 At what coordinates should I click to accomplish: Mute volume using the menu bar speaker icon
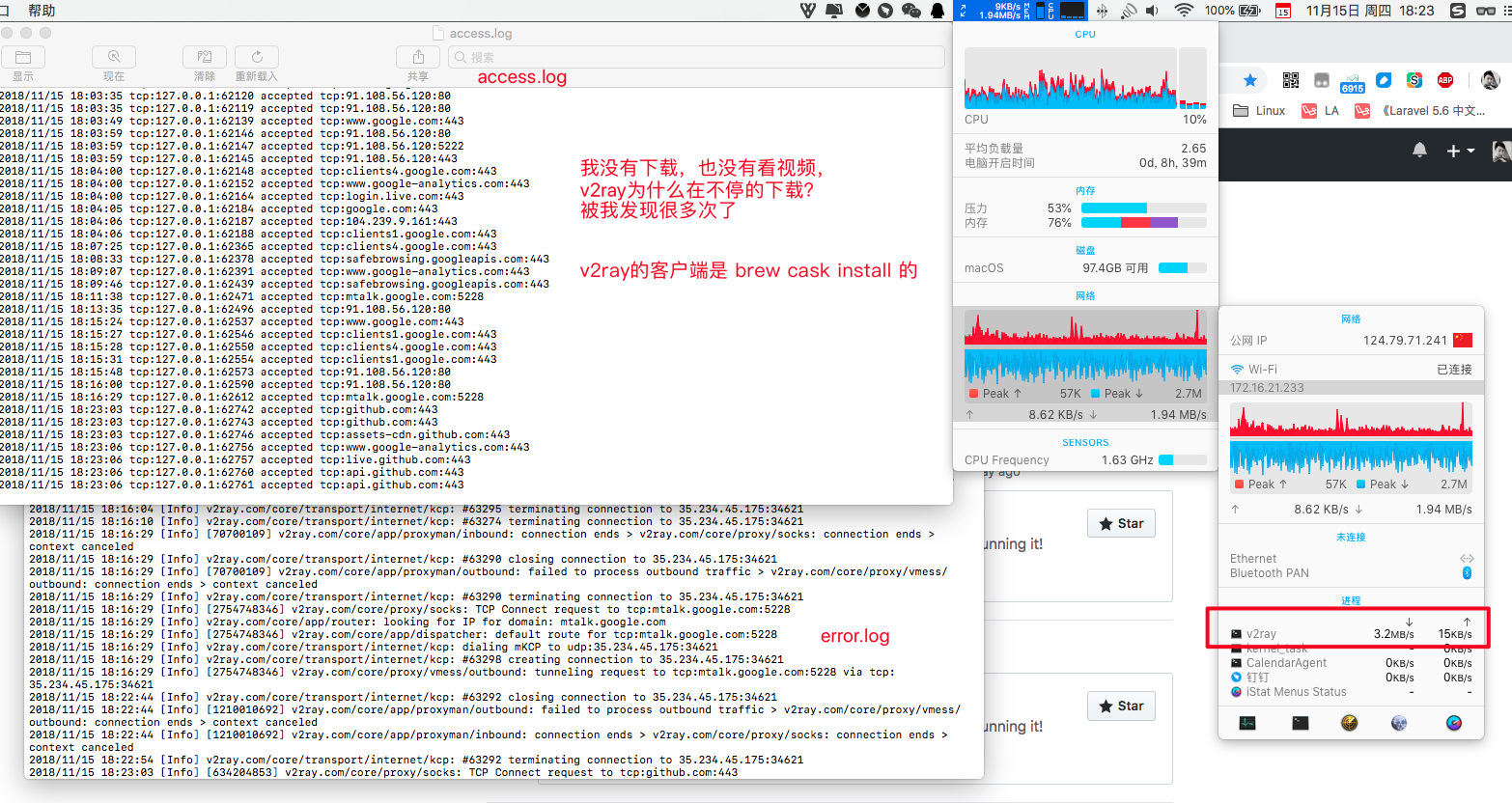(x=1152, y=11)
